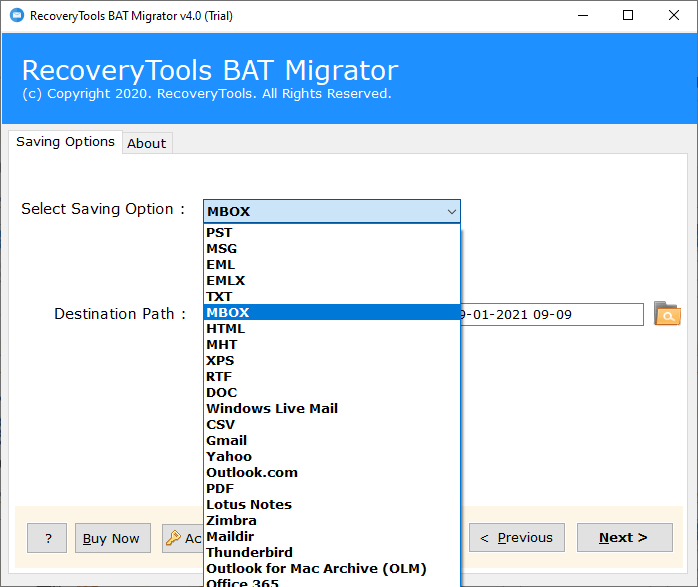Screen dimensions: 698x587
Task: Click the Buy Now button
Action: [x=113, y=538]
